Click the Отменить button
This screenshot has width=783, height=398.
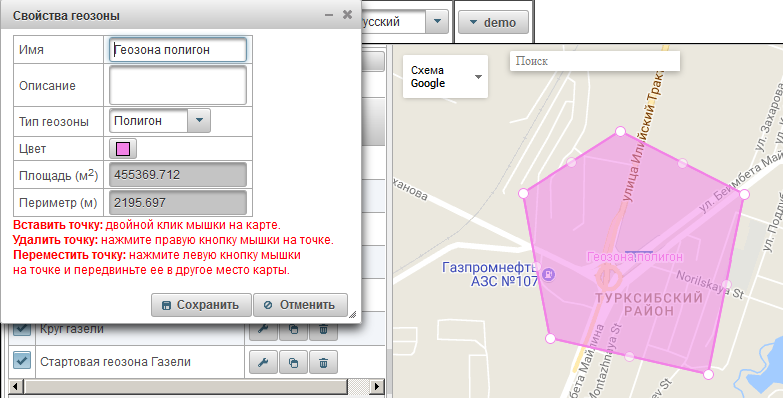point(300,305)
